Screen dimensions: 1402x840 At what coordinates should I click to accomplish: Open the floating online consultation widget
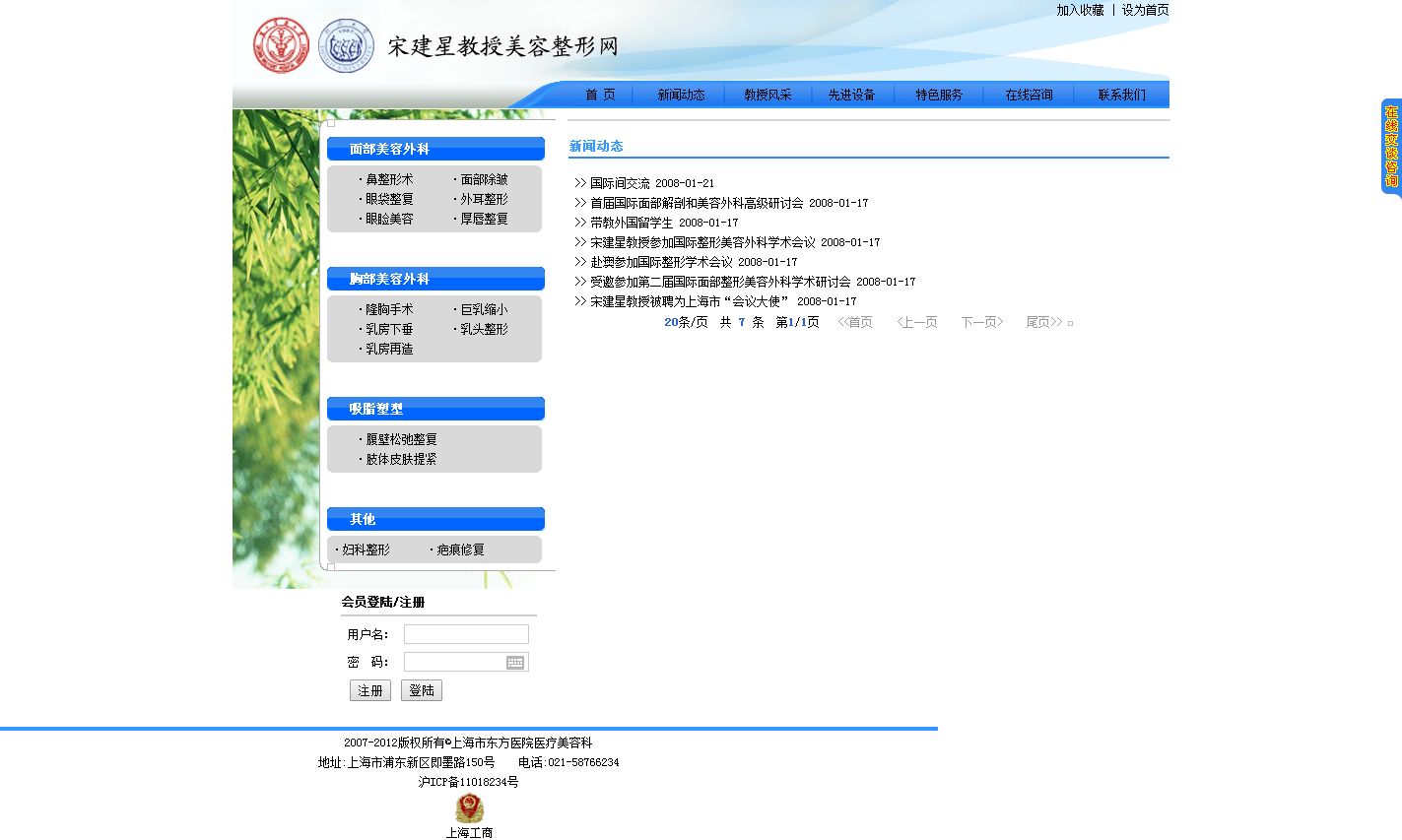[1390, 147]
